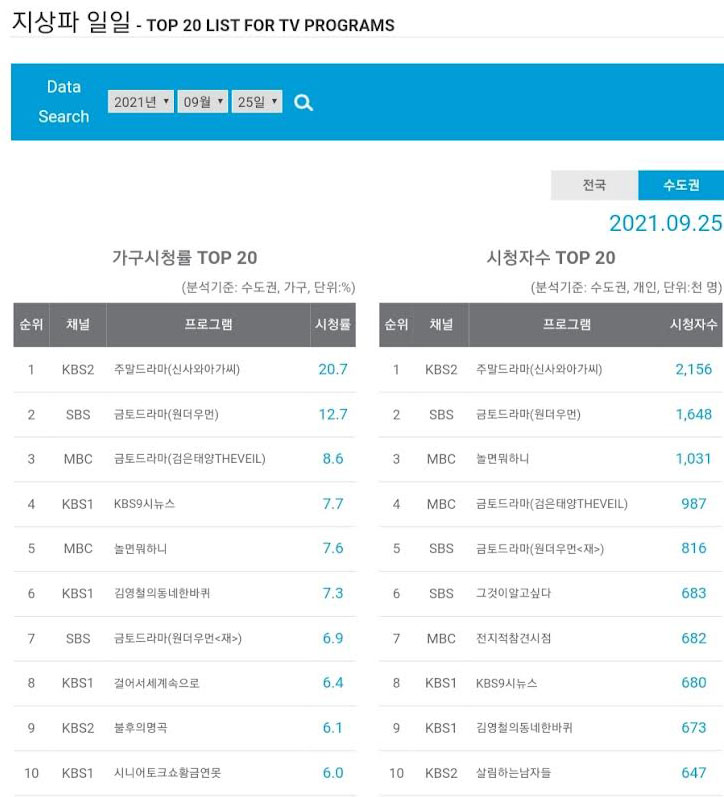Select viewer count 683
The height and width of the screenshot is (797, 724).
694,593
